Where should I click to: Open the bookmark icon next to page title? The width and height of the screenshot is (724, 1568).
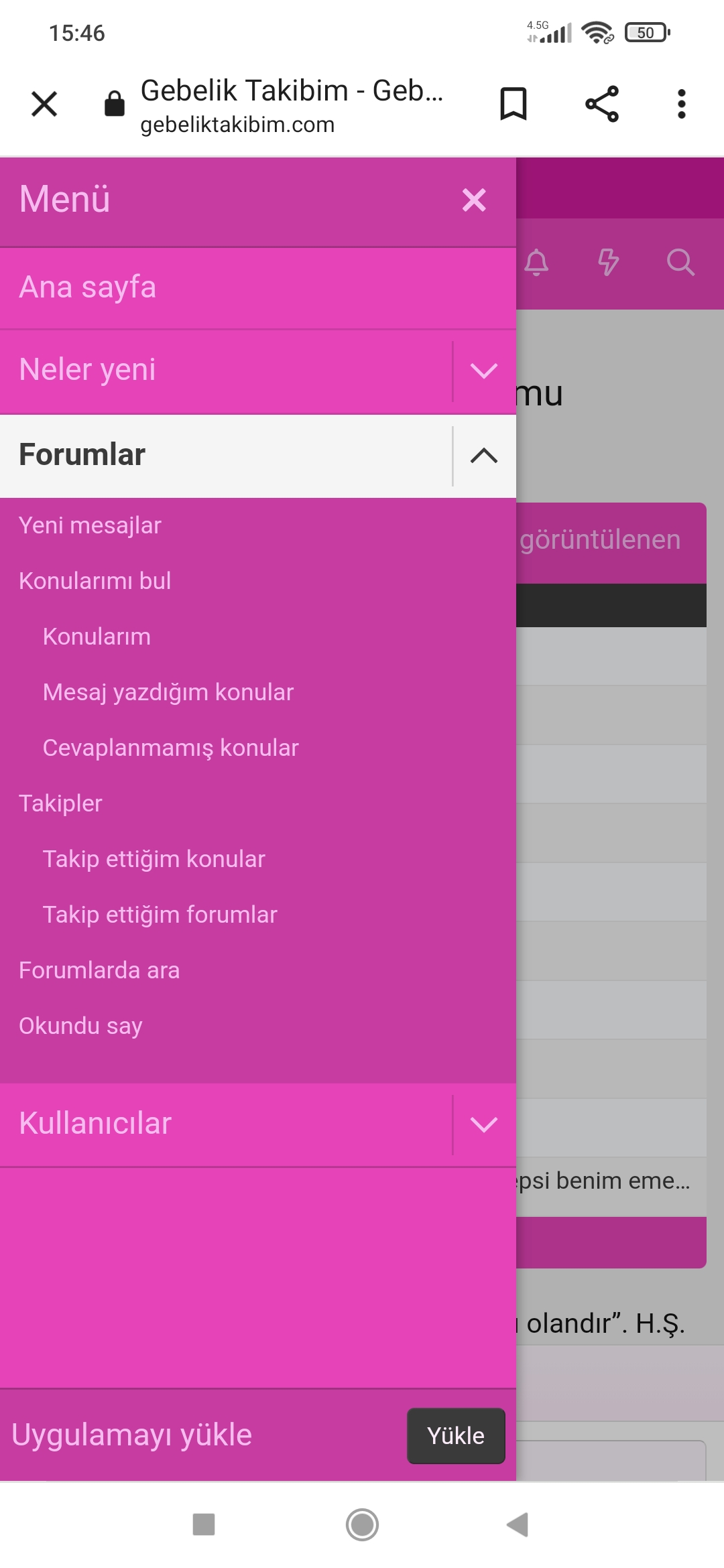(x=513, y=103)
